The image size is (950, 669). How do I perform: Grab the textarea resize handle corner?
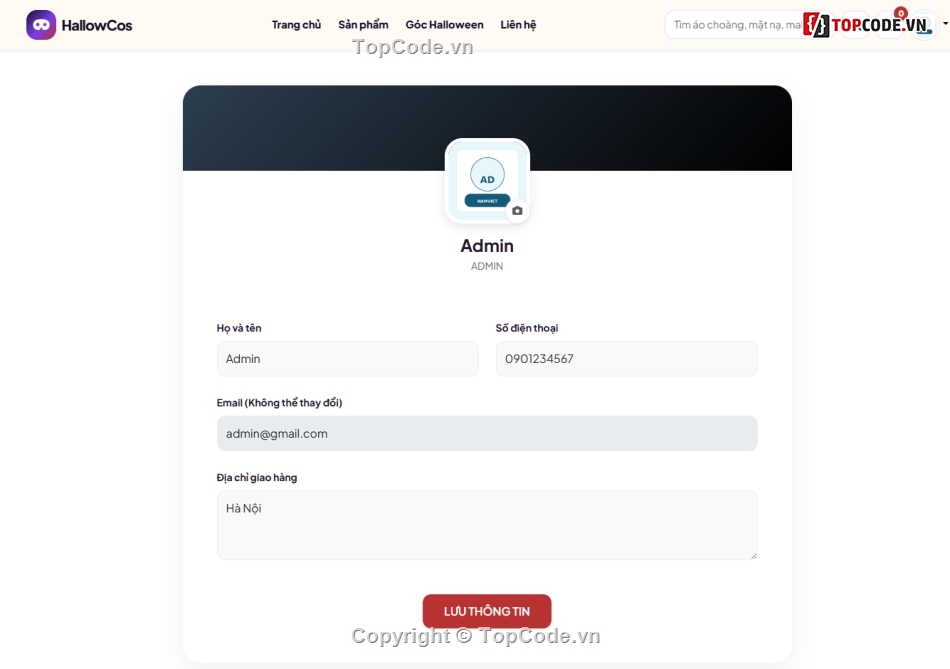[753, 555]
